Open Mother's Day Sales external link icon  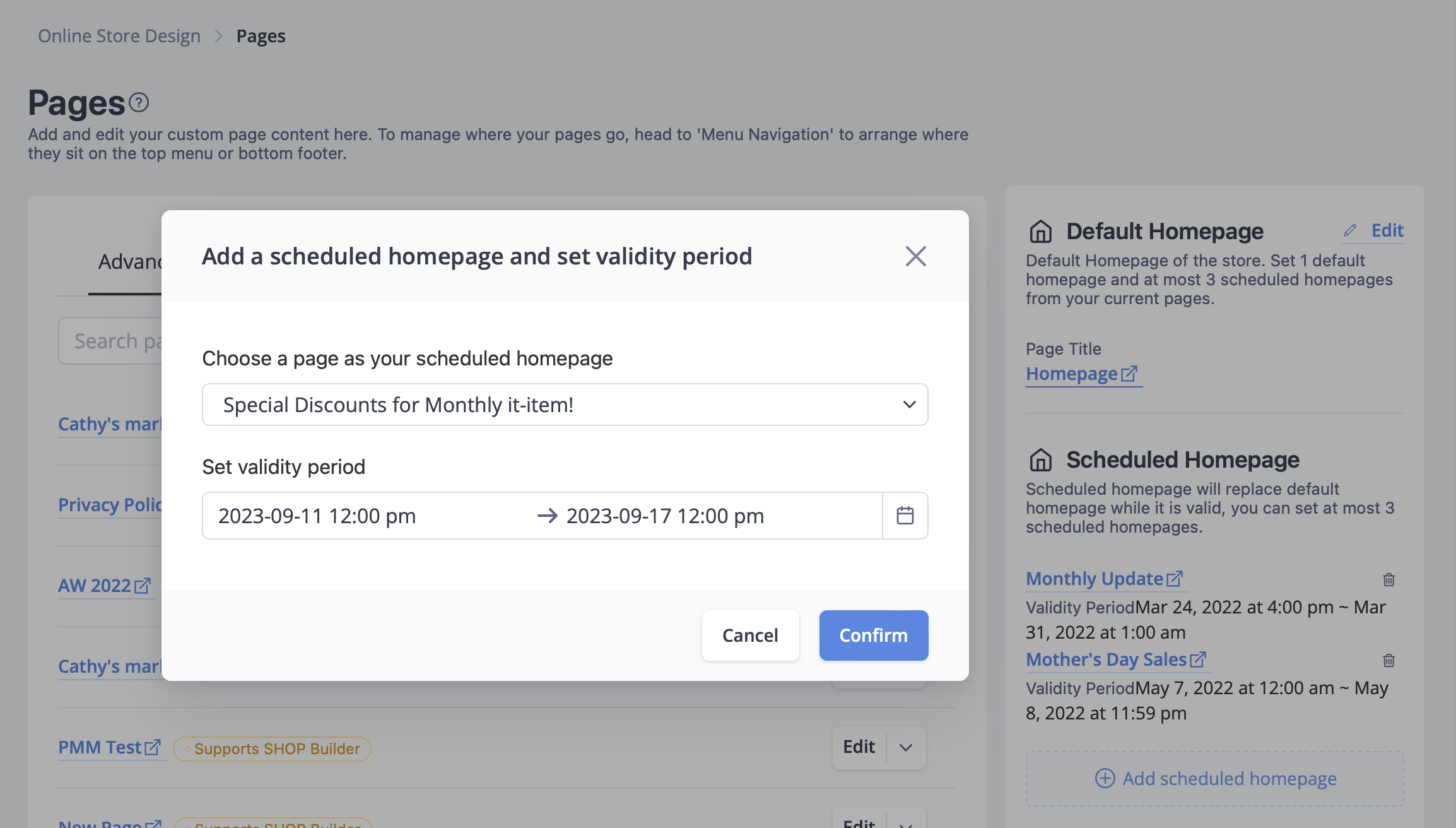click(1197, 659)
